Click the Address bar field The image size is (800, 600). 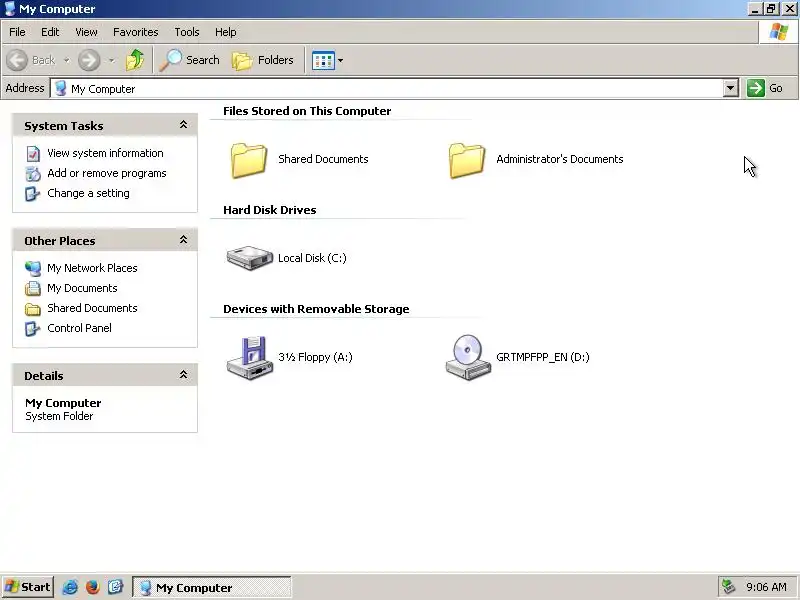pos(387,88)
